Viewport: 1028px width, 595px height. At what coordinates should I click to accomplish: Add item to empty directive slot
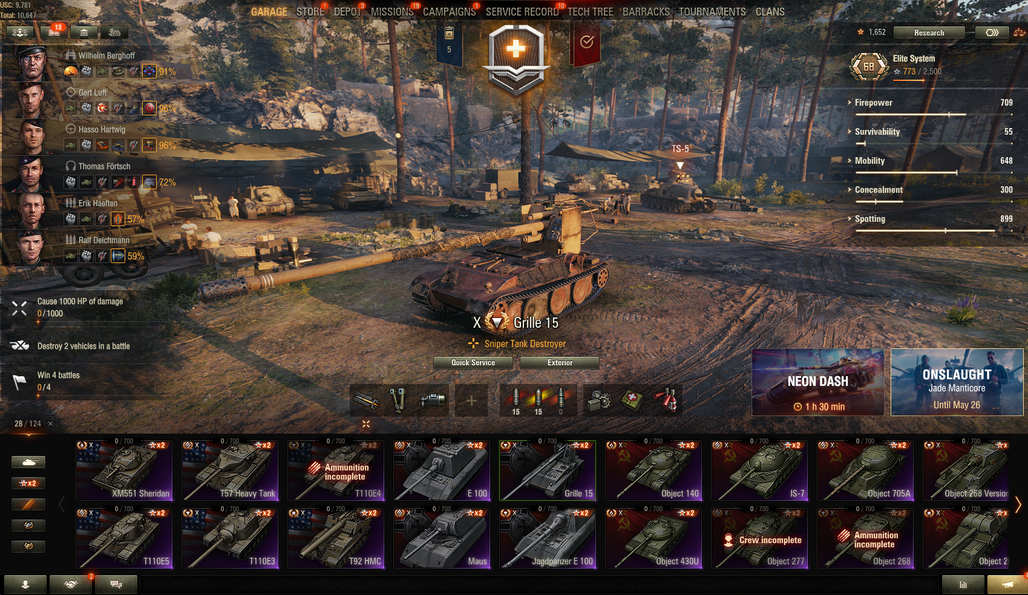pyautogui.click(x=471, y=400)
